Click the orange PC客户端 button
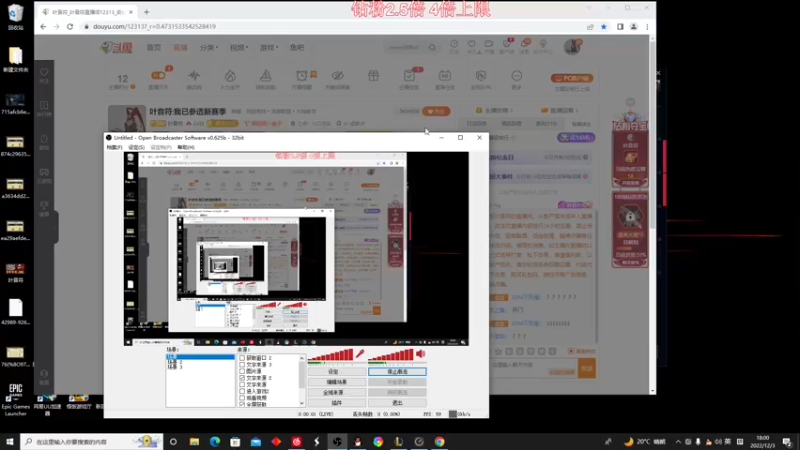This screenshot has height=450, width=800. click(572, 78)
